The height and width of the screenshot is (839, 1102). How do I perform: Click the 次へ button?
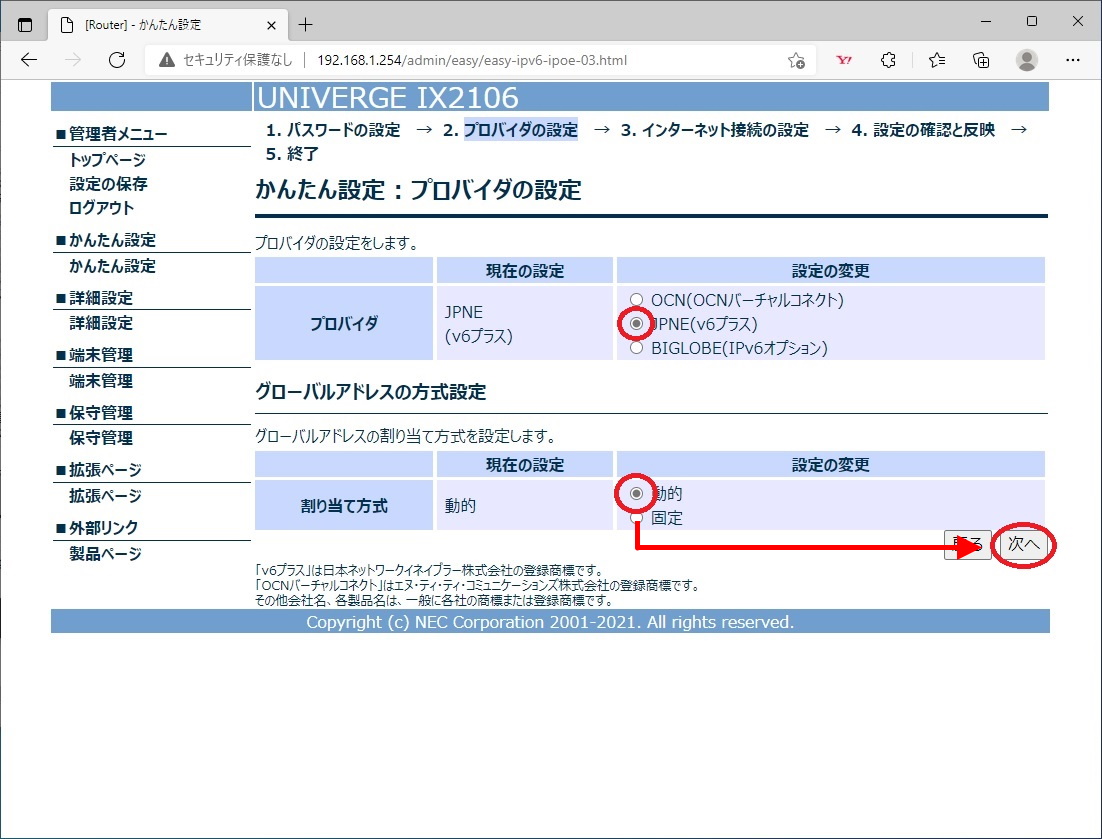[x=1023, y=545]
